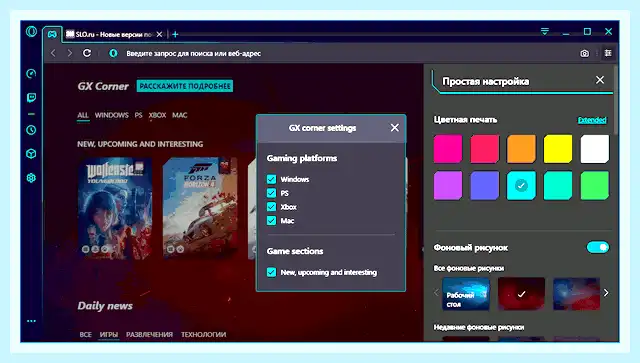The height and width of the screenshot is (363, 640).
Task: Close the SLO.ru tab
Action: click(160, 34)
